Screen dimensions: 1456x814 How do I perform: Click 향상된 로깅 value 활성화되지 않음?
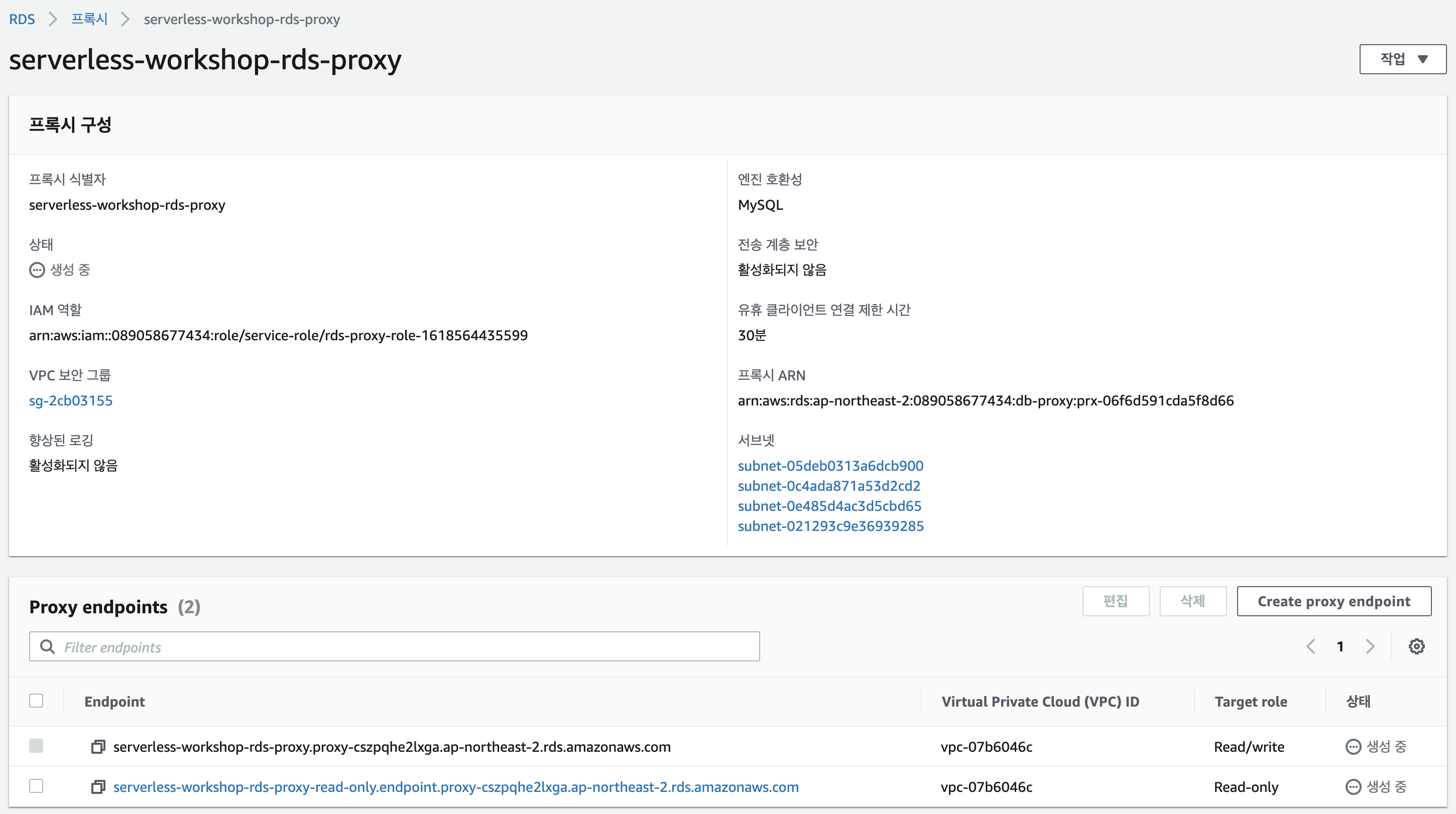coord(73,466)
